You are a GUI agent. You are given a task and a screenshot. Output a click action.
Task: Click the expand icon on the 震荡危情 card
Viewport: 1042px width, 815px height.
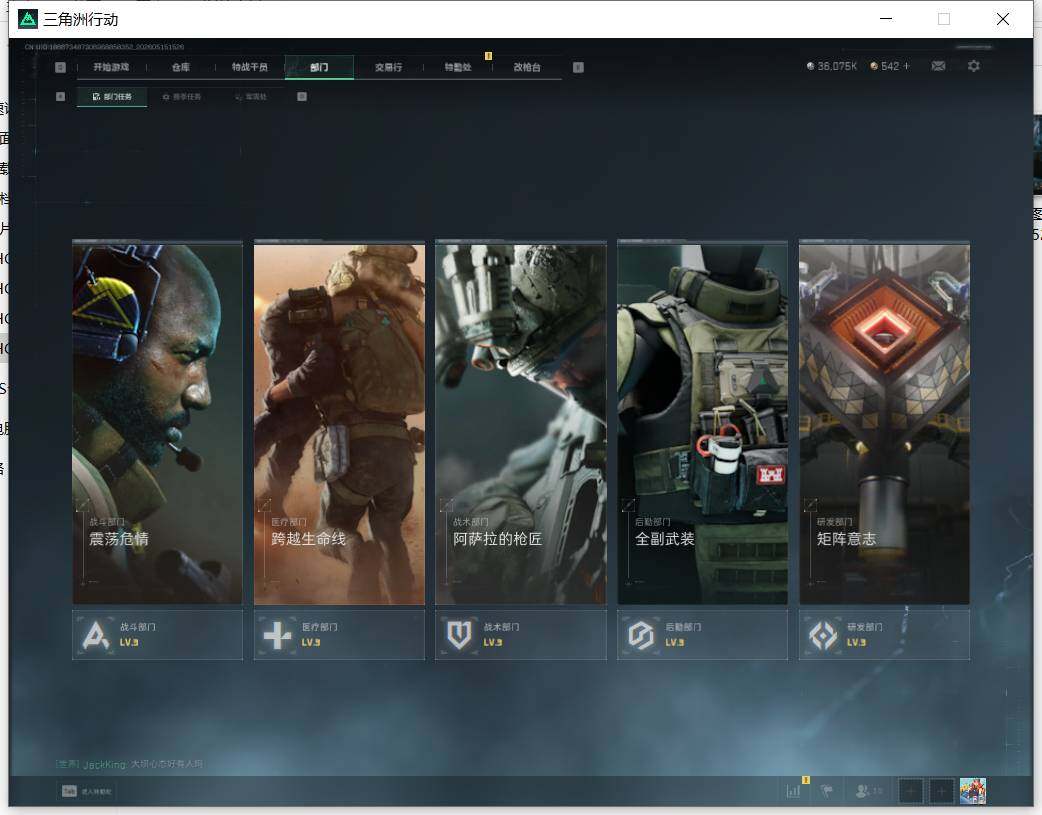(x=82, y=505)
